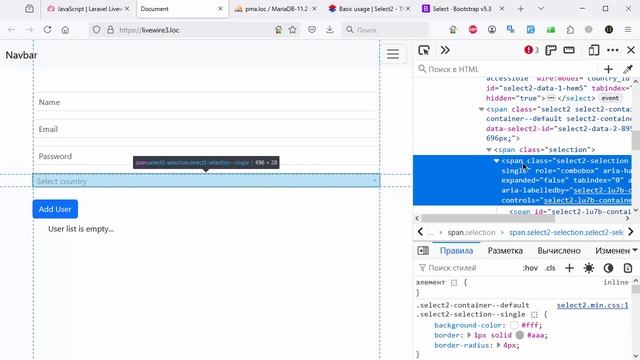Image resolution: width=640 pixels, height=360 pixels.
Task: Open the adblock extension icon
Action: point(473,29)
